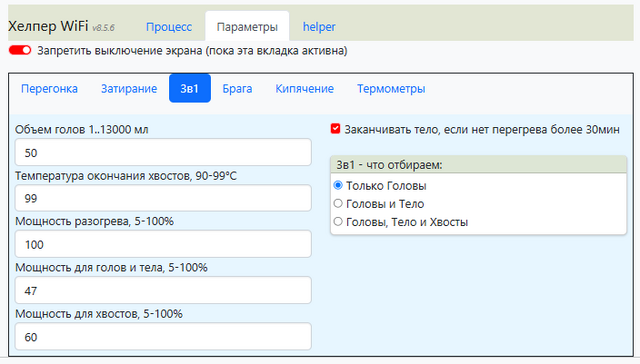The width and height of the screenshot is (640, 364).
Task: Click the Объем голов 1..13000 мл label
Action: (x=82, y=130)
